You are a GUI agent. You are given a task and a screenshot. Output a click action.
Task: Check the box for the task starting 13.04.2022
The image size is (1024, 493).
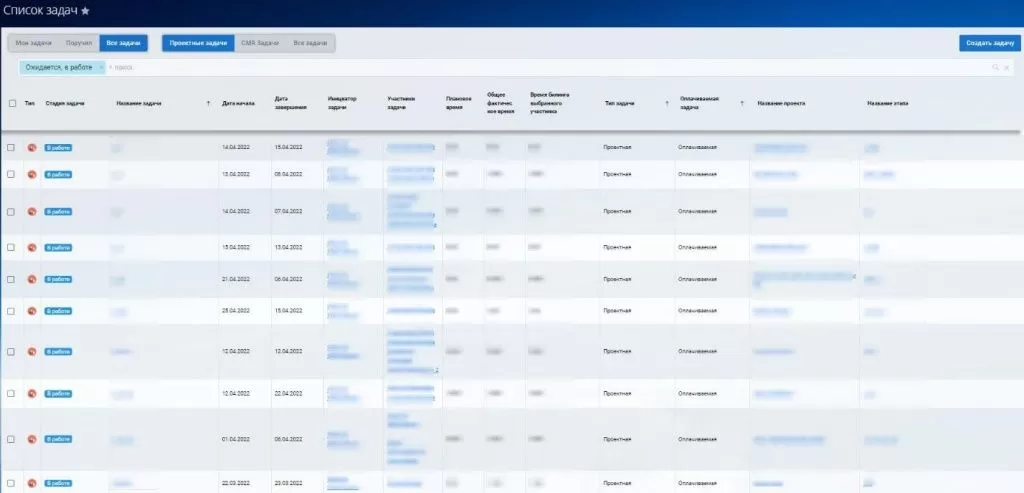12,174
